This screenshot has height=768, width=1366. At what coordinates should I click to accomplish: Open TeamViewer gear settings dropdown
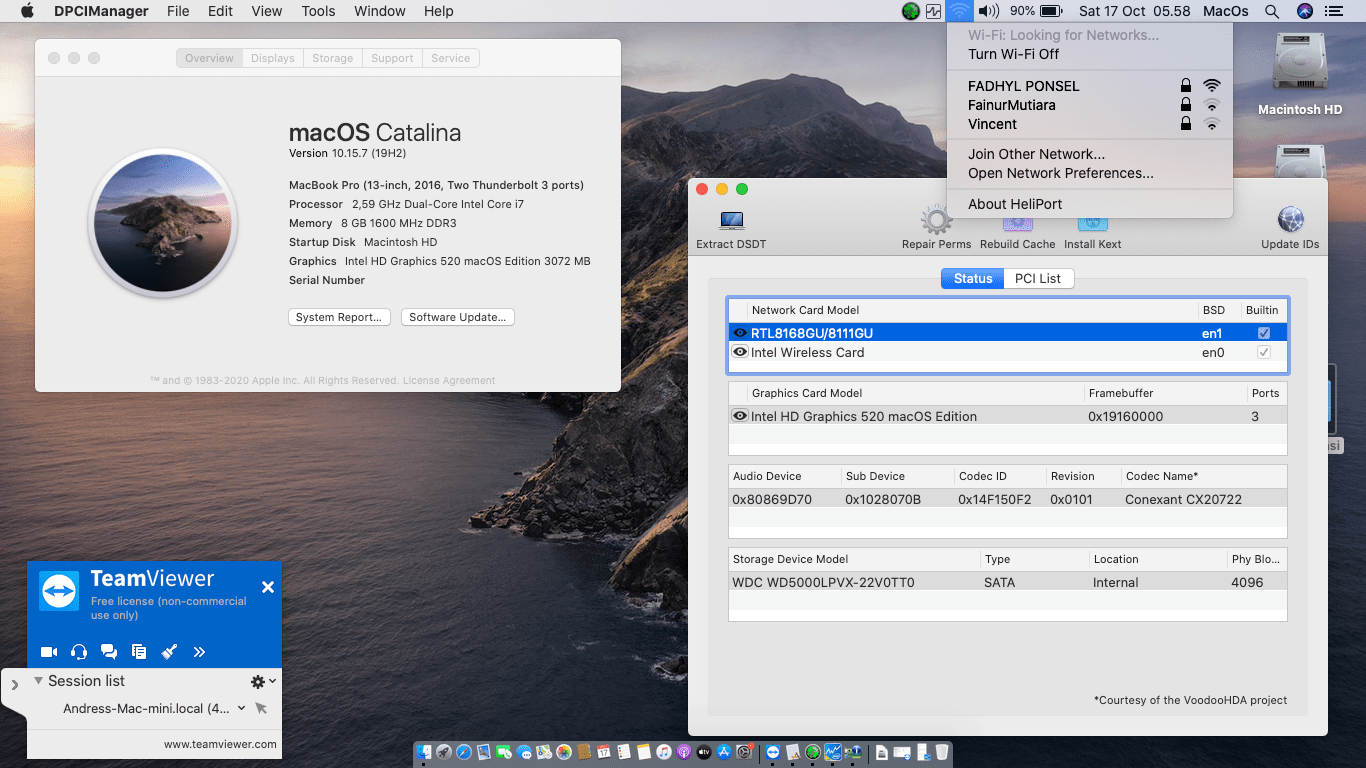click(x=263, y=681)
